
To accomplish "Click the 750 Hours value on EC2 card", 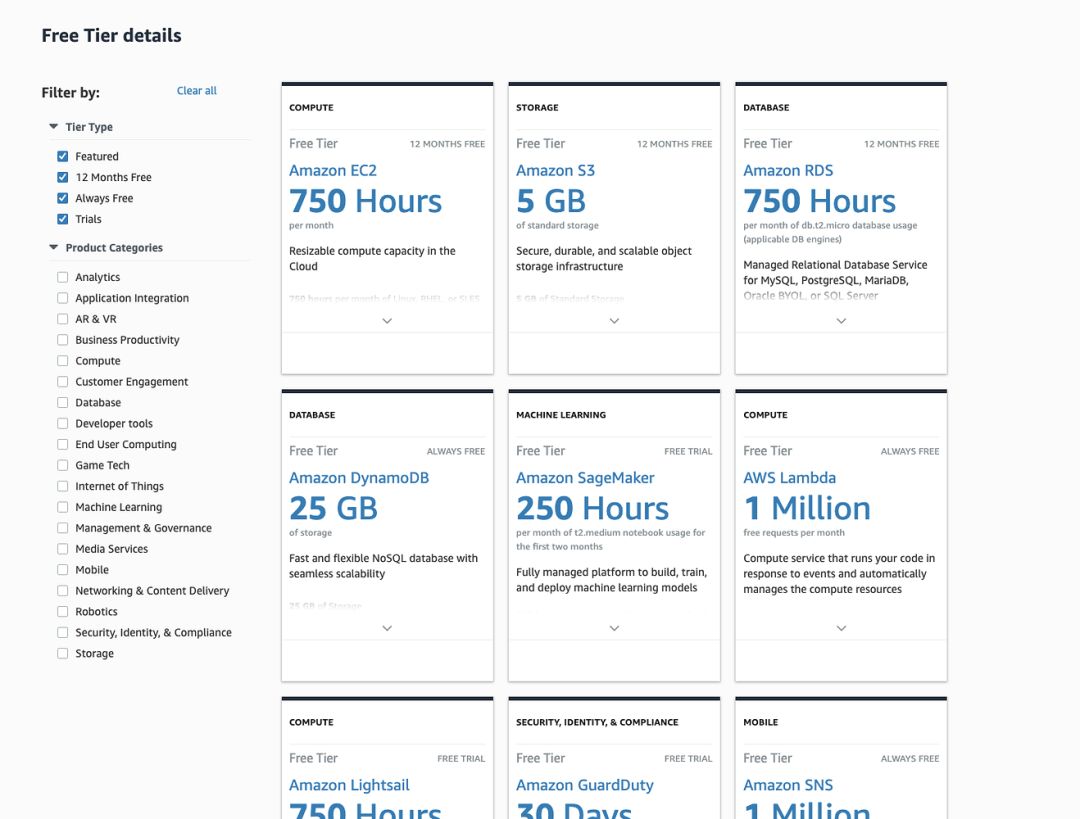I will point(366,201).
